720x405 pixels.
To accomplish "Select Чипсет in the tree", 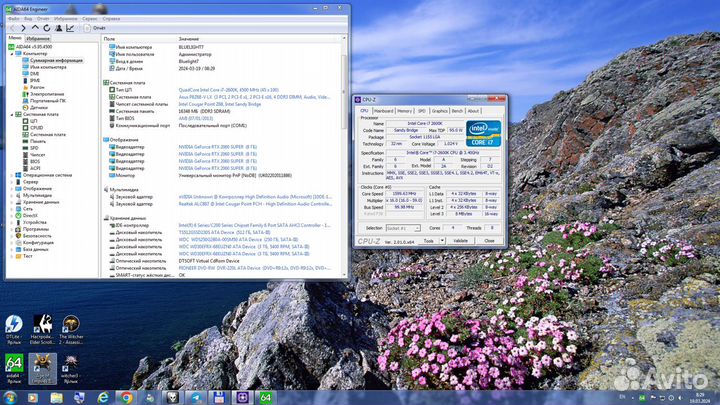I will 37,155.
